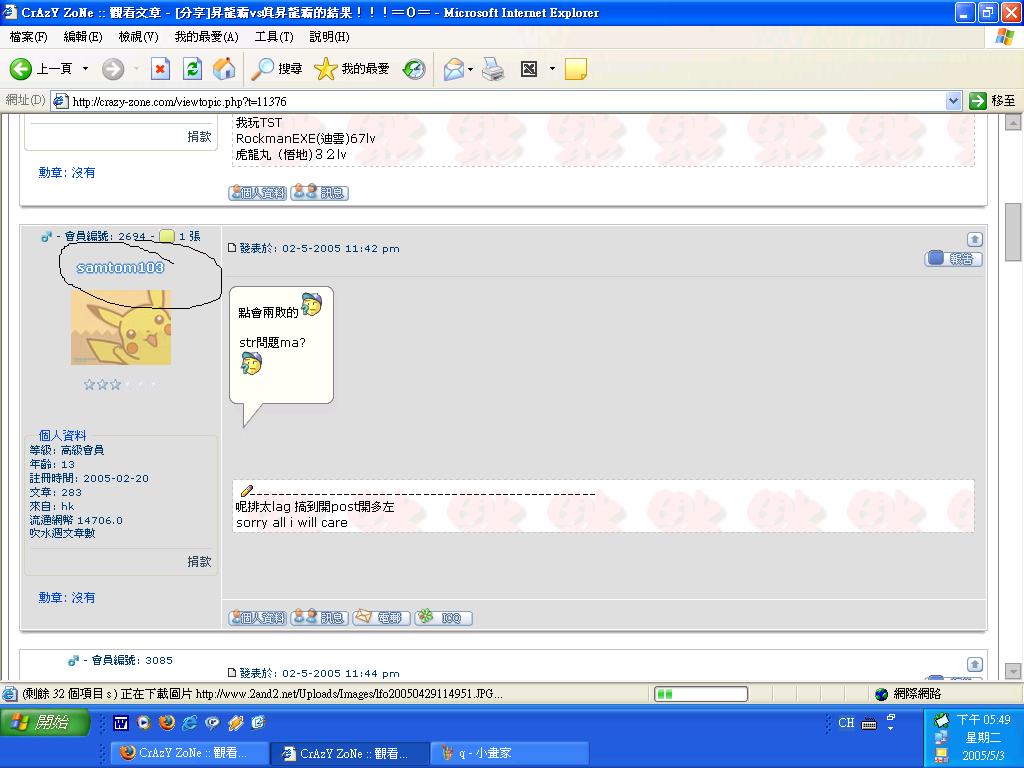The height and width of the screenshot is (768, 1024).
Task: Click the Mail envelope icon
Action: click(453, 69)
